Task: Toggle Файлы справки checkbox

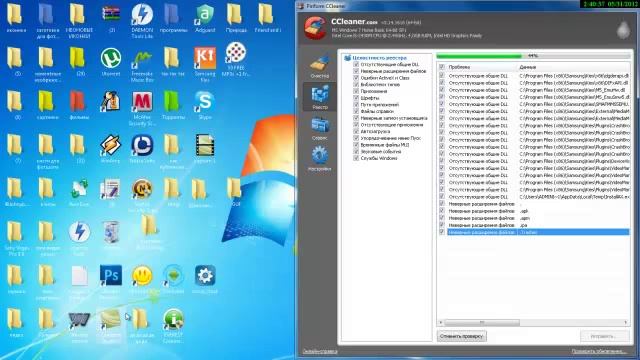Action: [x=356, y=111]
